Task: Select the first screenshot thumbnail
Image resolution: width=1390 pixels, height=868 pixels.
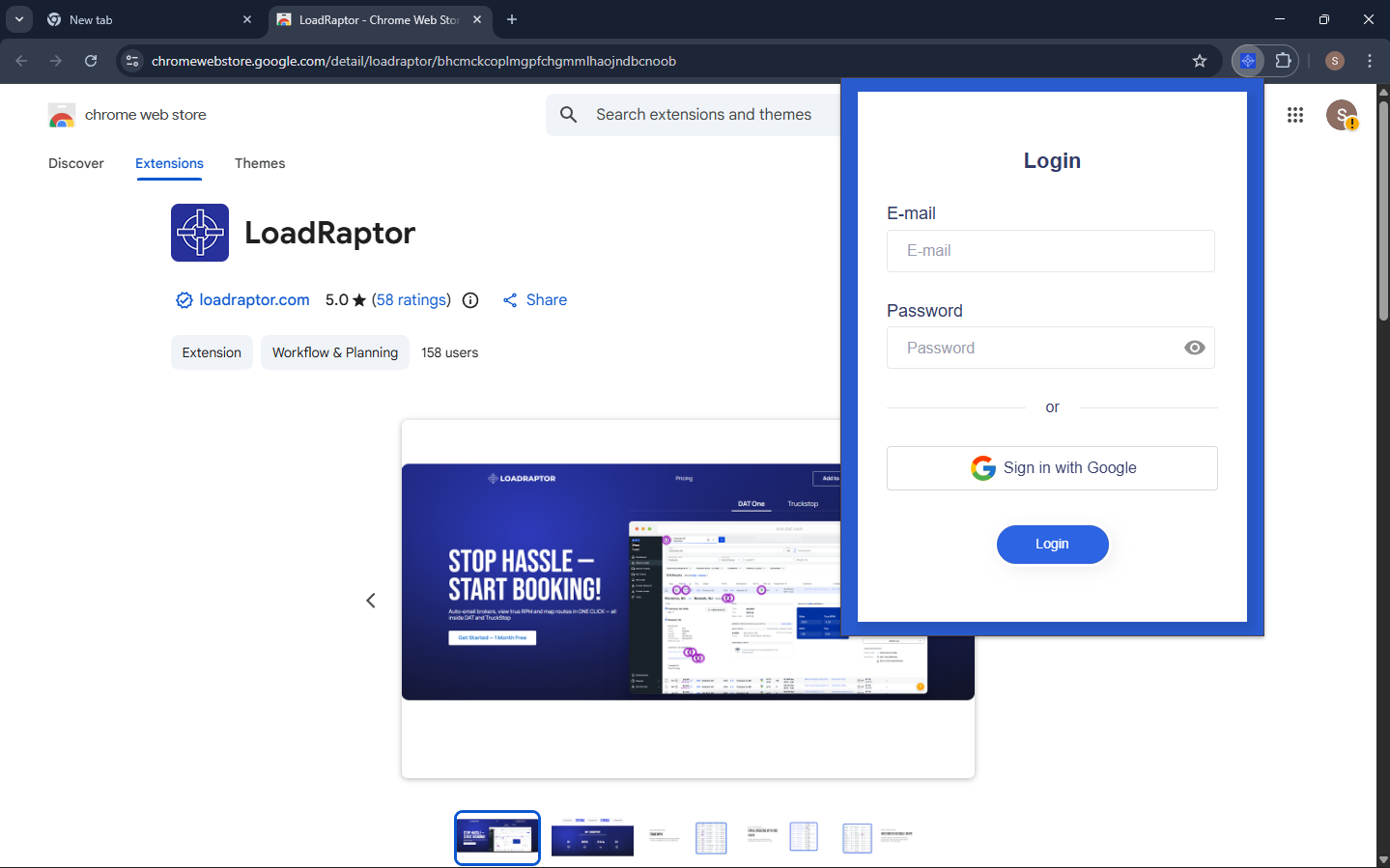Action: pos(497,838)
